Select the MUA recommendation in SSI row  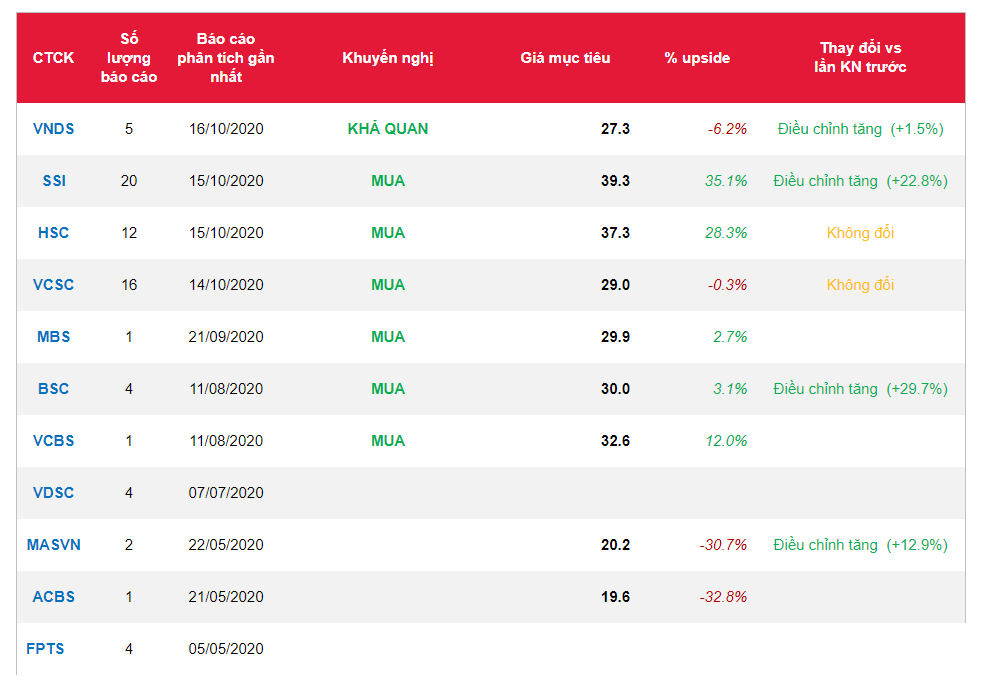click(387, 181)
